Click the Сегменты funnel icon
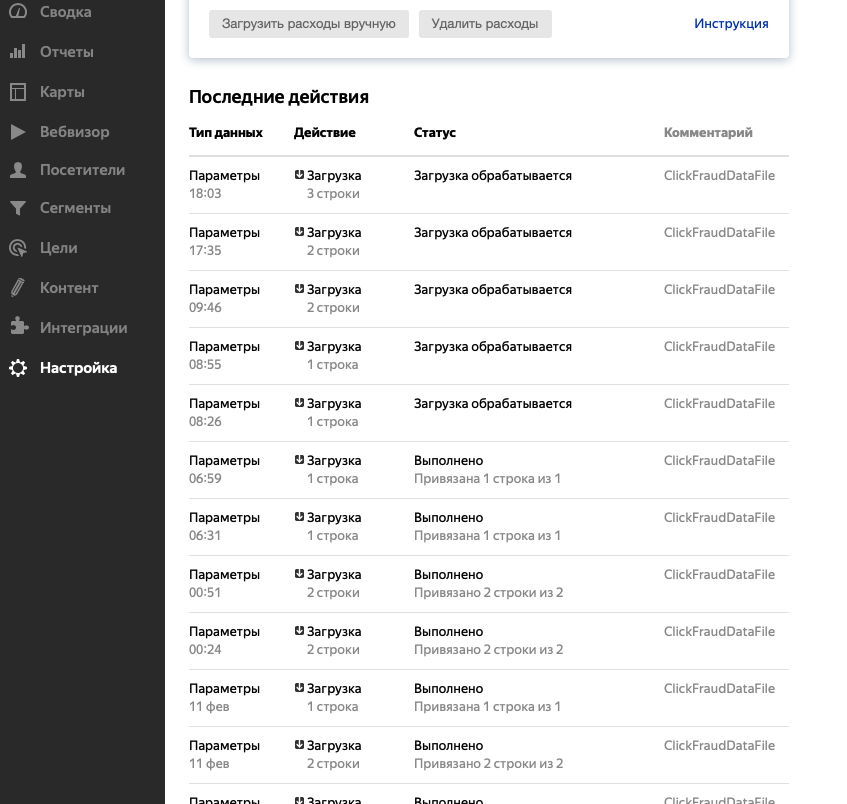This screenshot has width=847, height=804. (x=18, y=209)
